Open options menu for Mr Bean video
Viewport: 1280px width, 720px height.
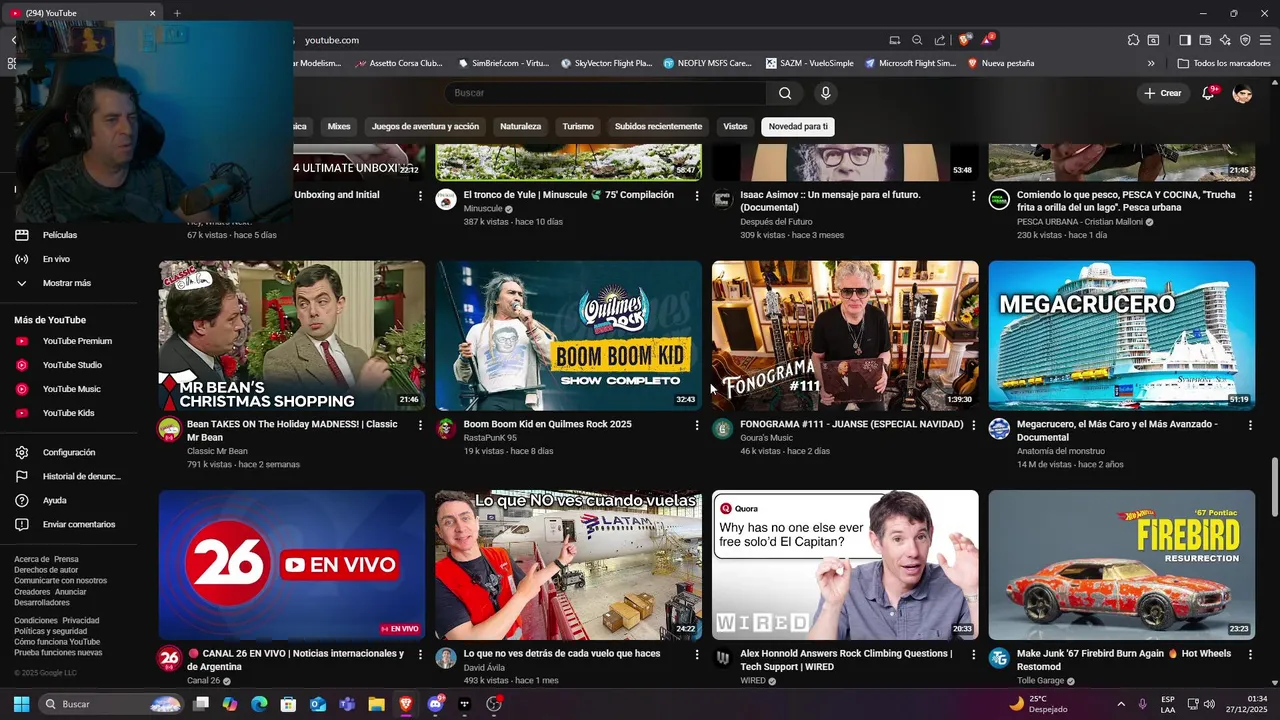tap(420, 425)
